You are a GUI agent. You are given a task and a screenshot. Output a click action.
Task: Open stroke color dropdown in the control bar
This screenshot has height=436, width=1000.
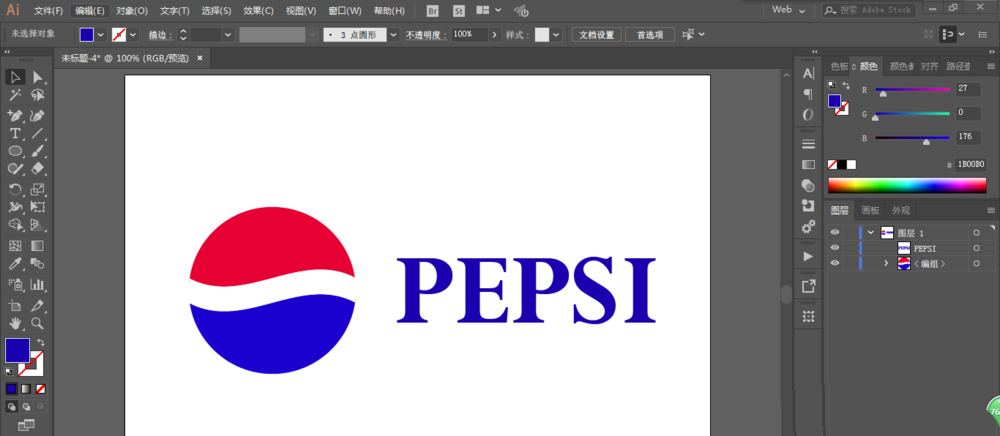point(133,34)
